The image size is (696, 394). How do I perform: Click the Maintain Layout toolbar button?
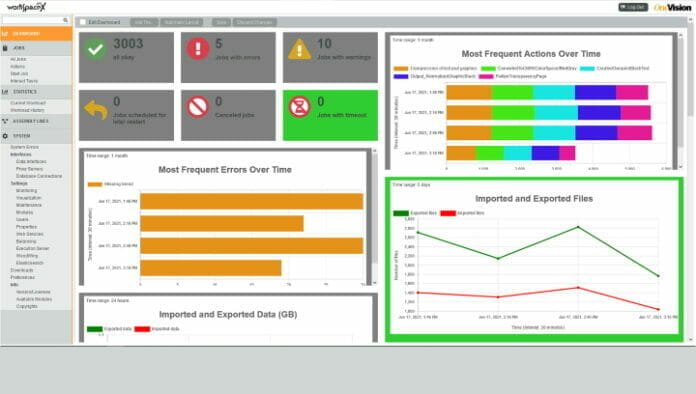182,22
